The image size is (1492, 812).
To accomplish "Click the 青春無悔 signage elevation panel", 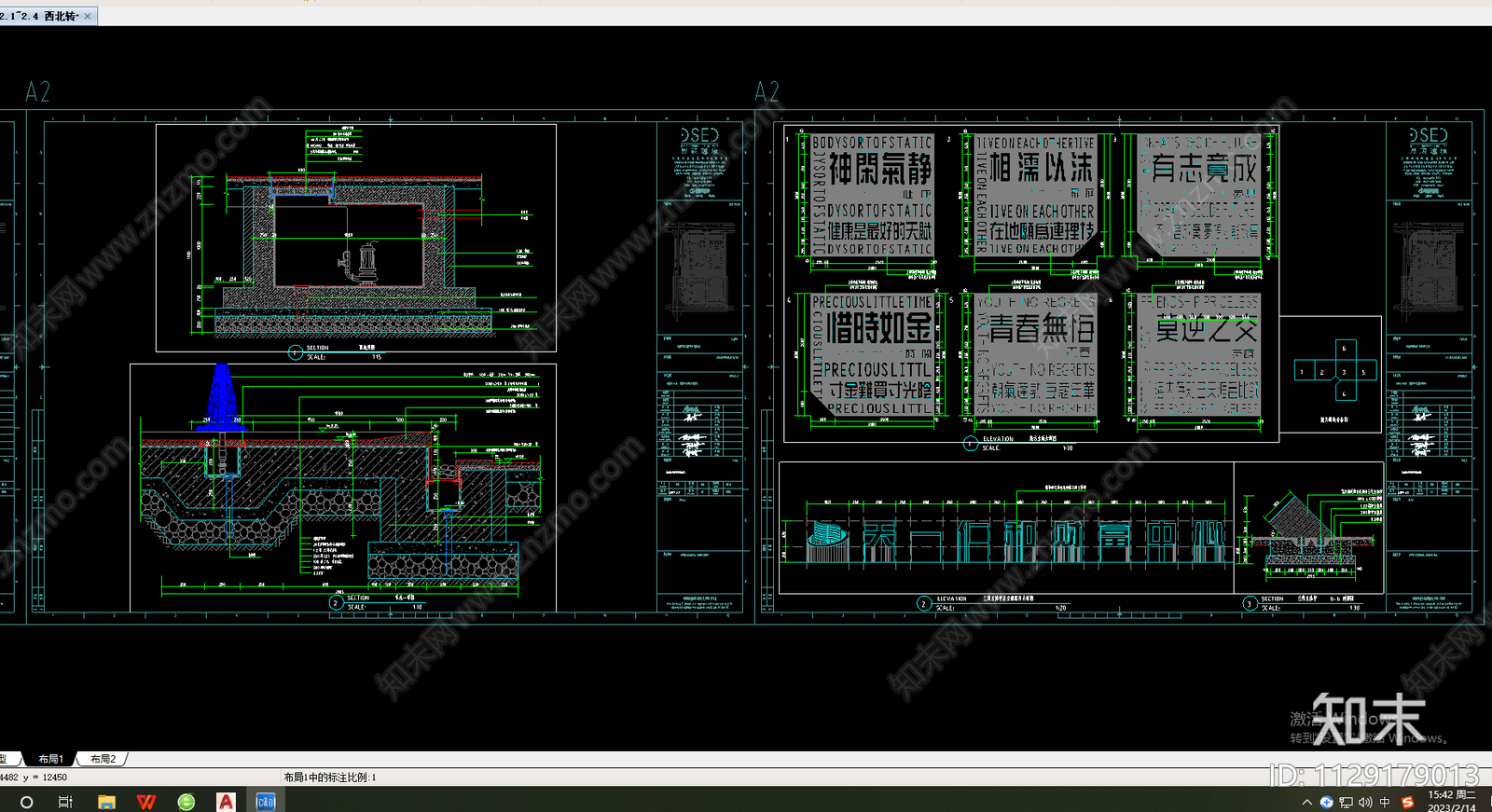I will pos(1035,355).
